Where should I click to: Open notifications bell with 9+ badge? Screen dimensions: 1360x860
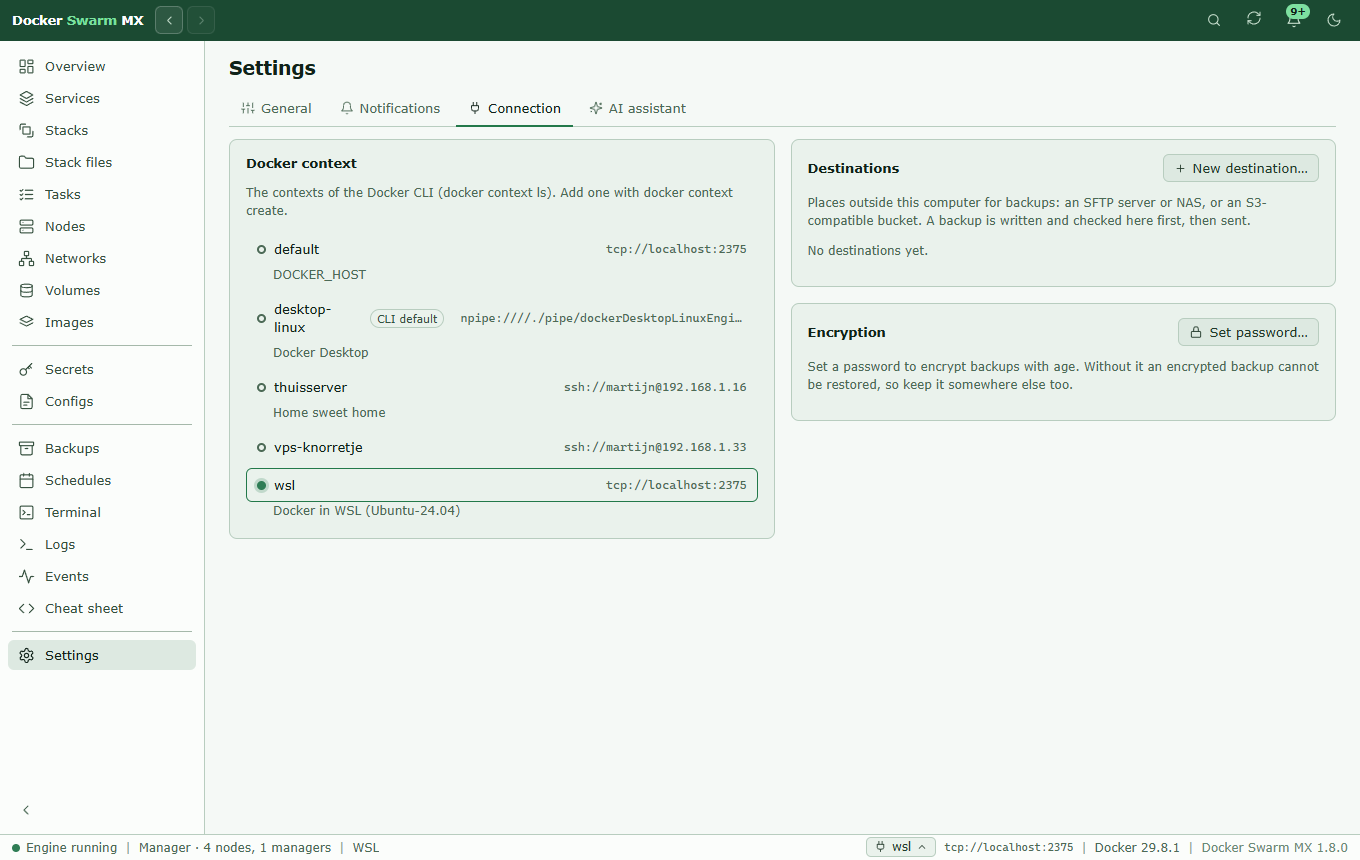click(x=1294, y=19)
